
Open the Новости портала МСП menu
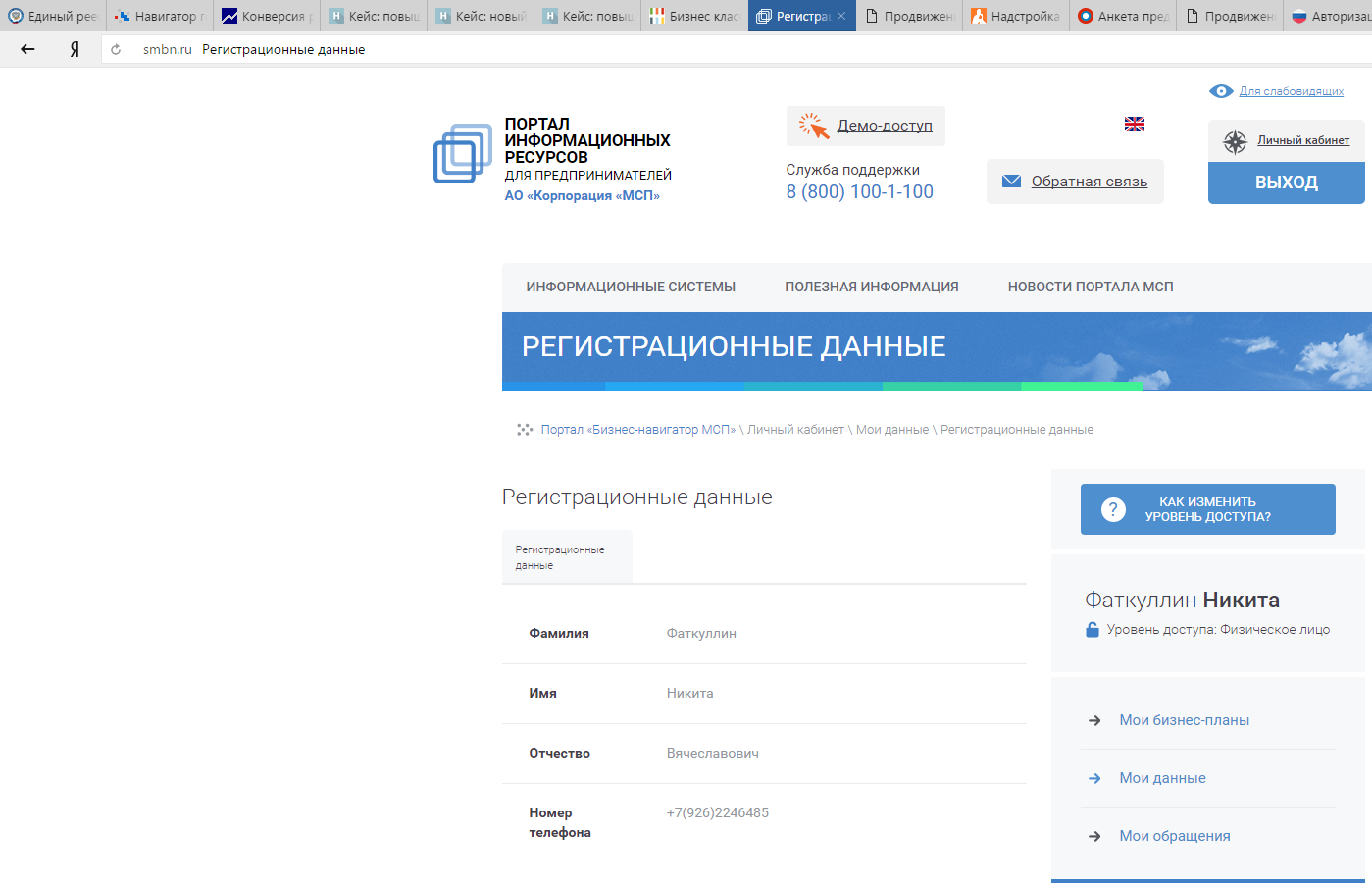(1090, 287)
